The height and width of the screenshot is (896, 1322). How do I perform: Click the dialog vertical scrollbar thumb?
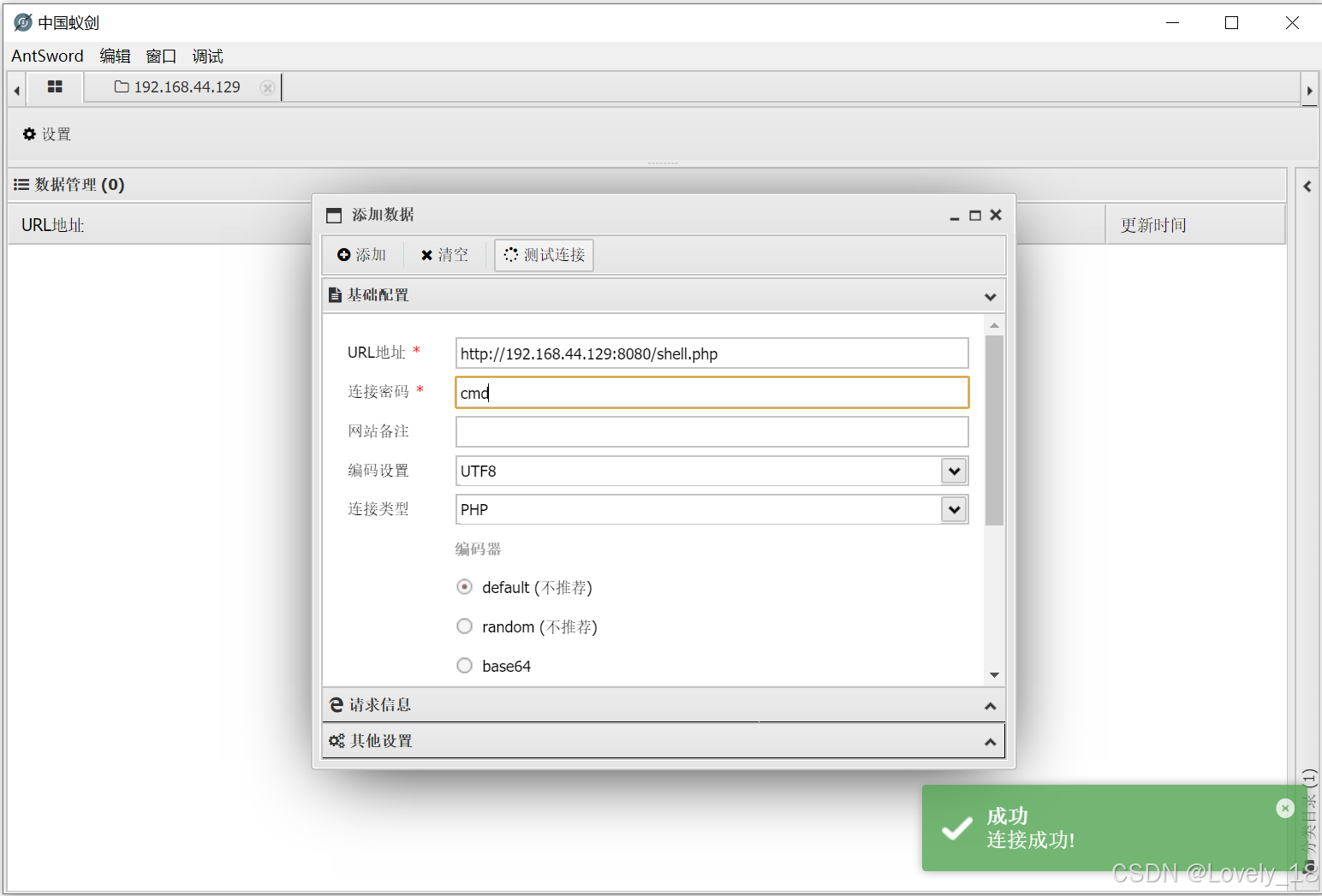(994, 430)
